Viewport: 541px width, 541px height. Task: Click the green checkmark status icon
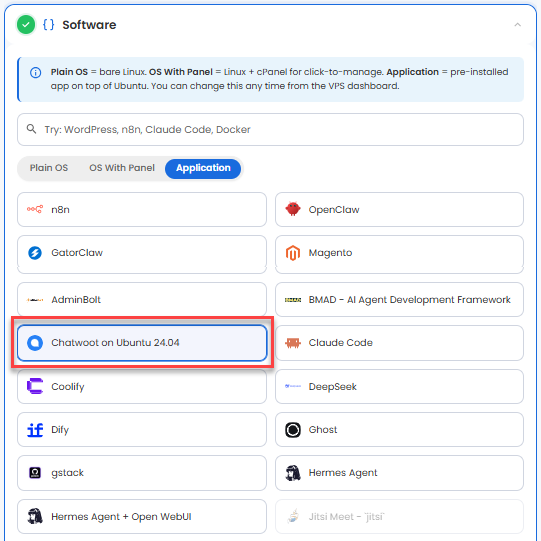(26, 24)
